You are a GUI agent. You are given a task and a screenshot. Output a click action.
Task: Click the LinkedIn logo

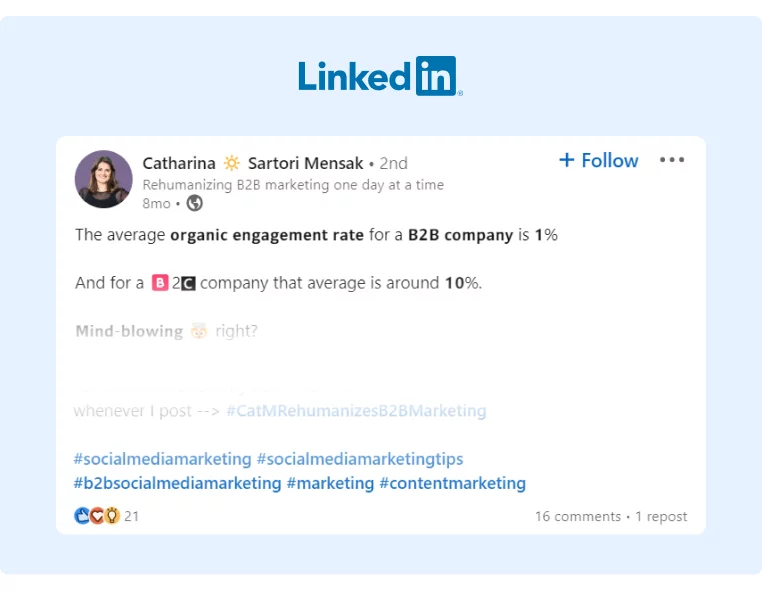(x=380, y=76)
